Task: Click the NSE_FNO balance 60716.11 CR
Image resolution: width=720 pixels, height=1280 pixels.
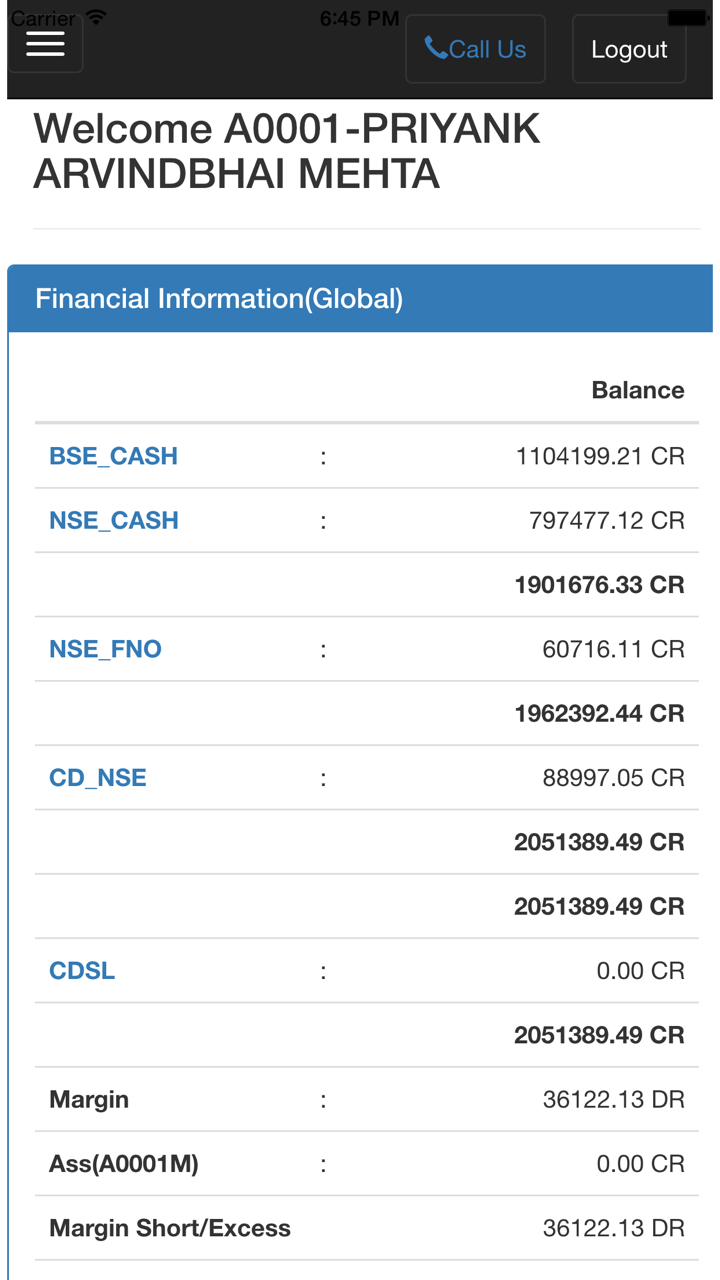Action: [613, 649]
